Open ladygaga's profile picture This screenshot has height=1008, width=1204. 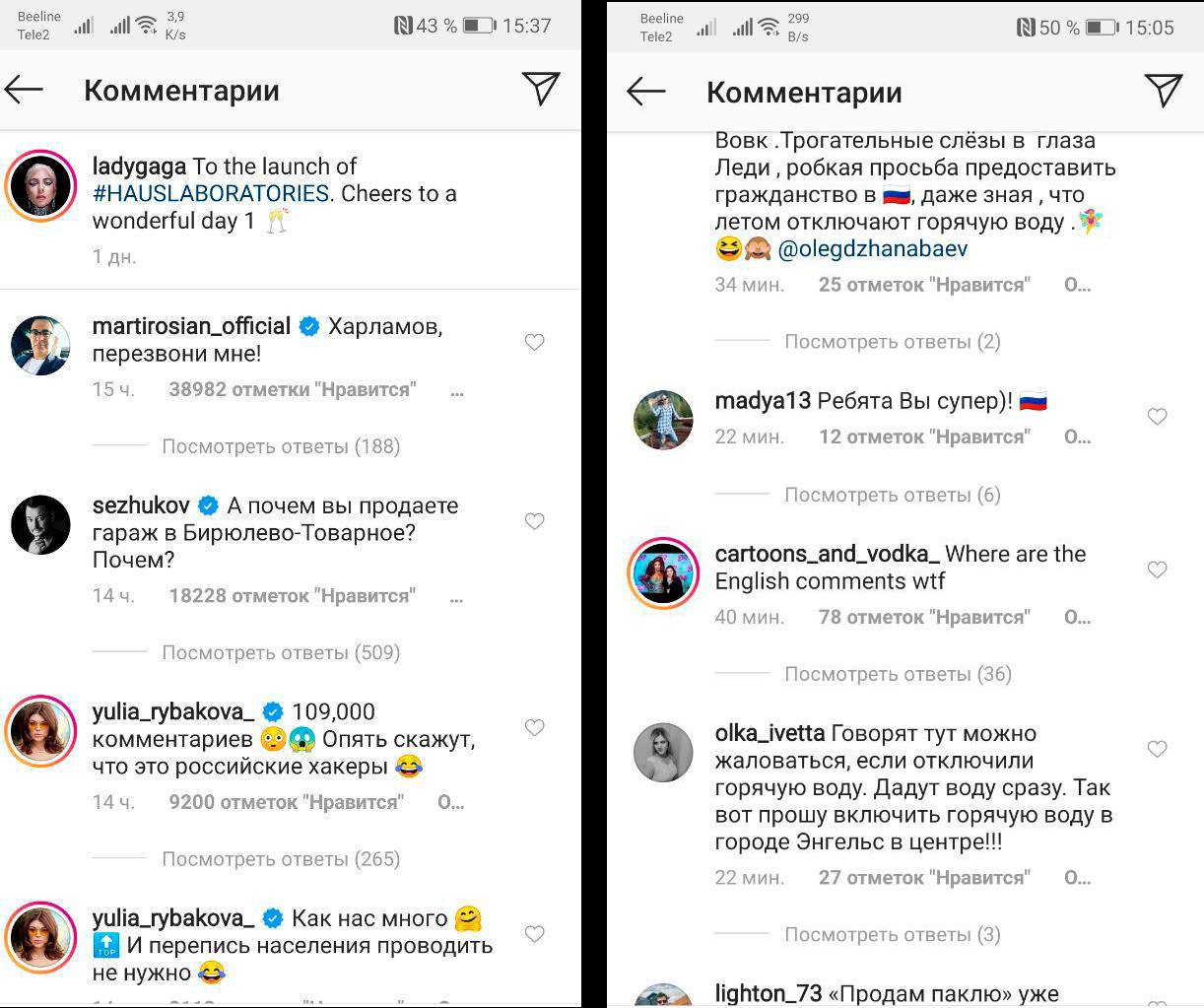point(40,183)
